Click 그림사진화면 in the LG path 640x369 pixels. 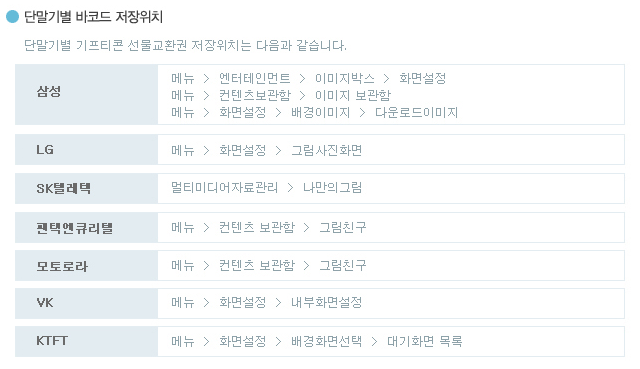[x=327, y=150]
